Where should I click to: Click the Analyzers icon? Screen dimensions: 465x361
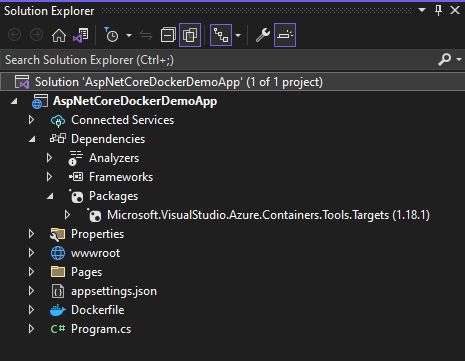pyautogui.click(x=75, y=158)
